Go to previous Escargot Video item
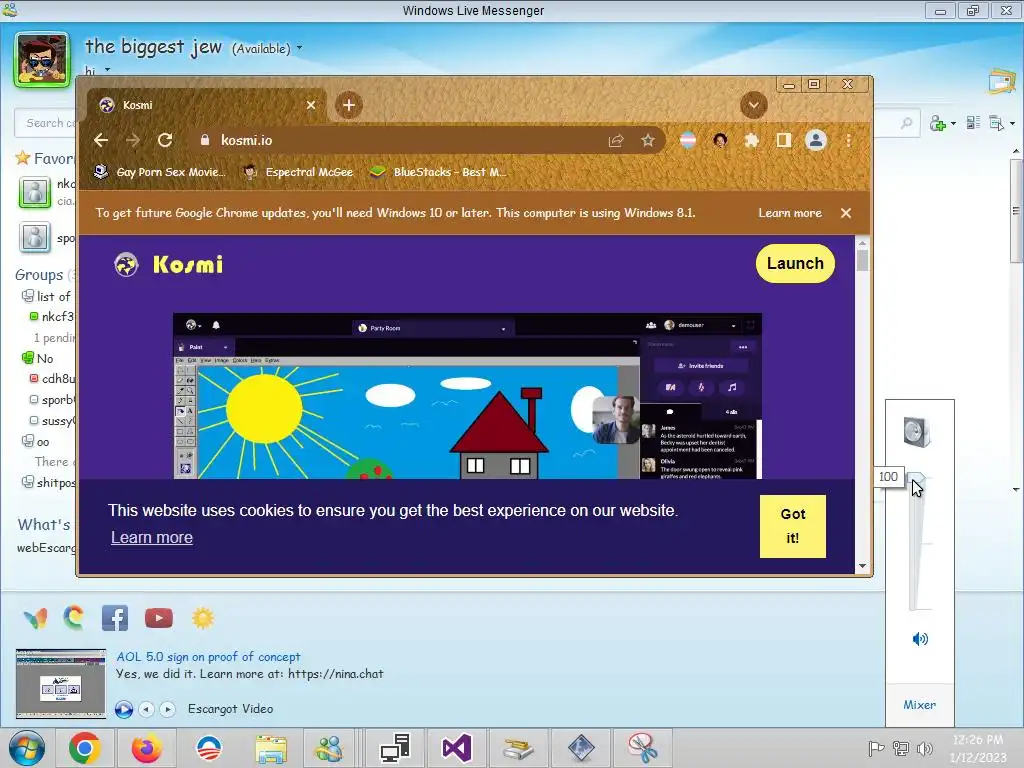 (x=147, y=709)
